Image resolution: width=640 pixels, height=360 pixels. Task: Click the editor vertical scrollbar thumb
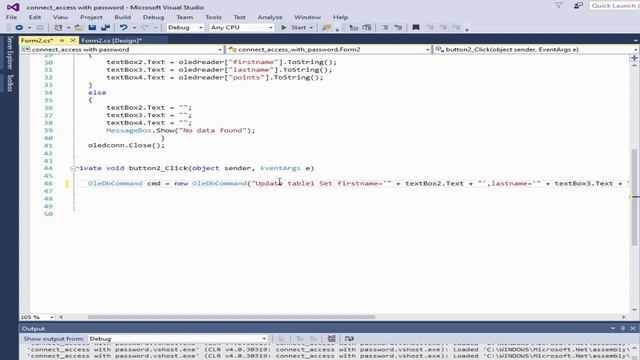pos(634,197)
